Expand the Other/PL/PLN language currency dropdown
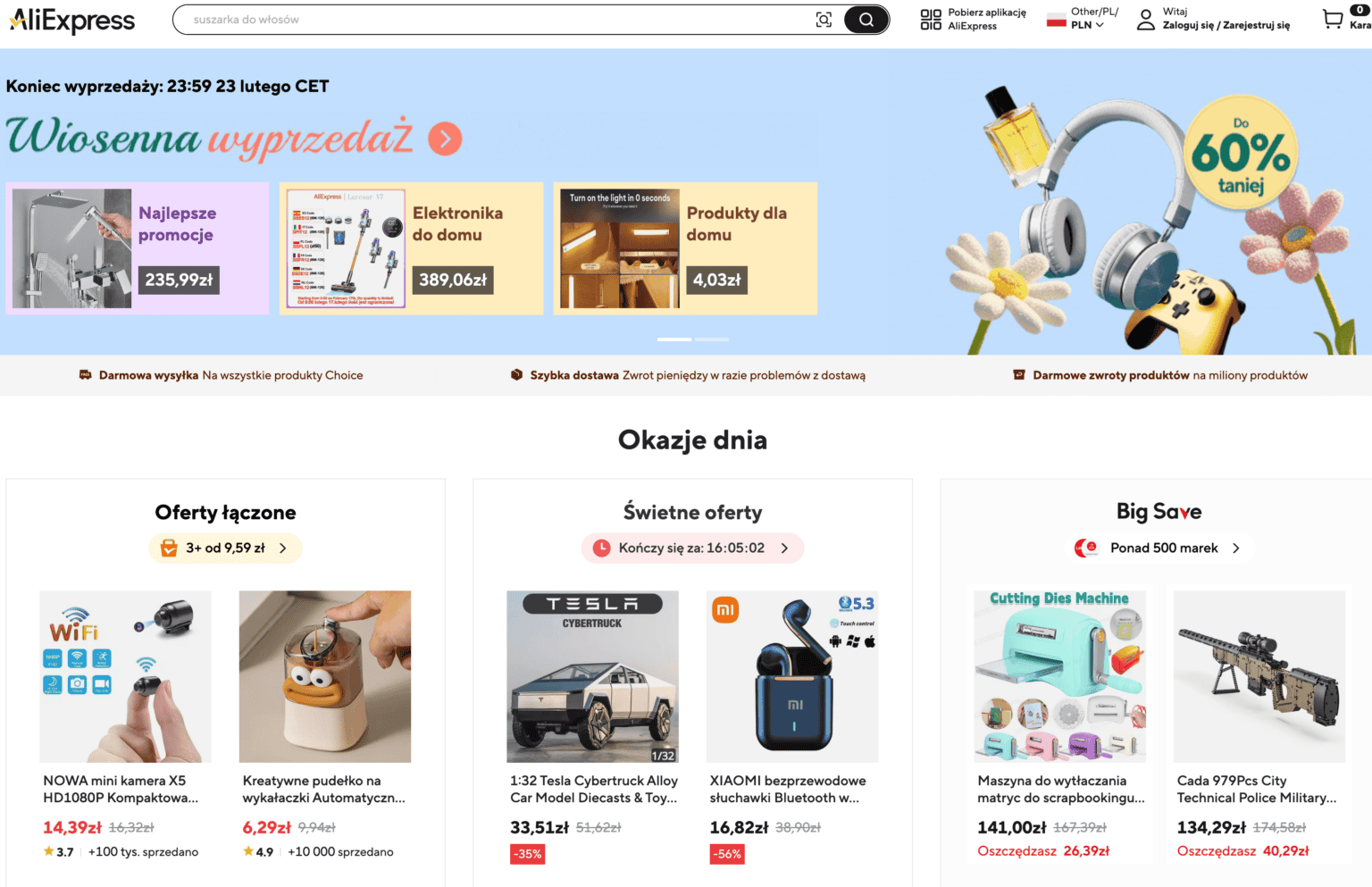This screenshot has width=1372, height=887. click(1094, 19)
